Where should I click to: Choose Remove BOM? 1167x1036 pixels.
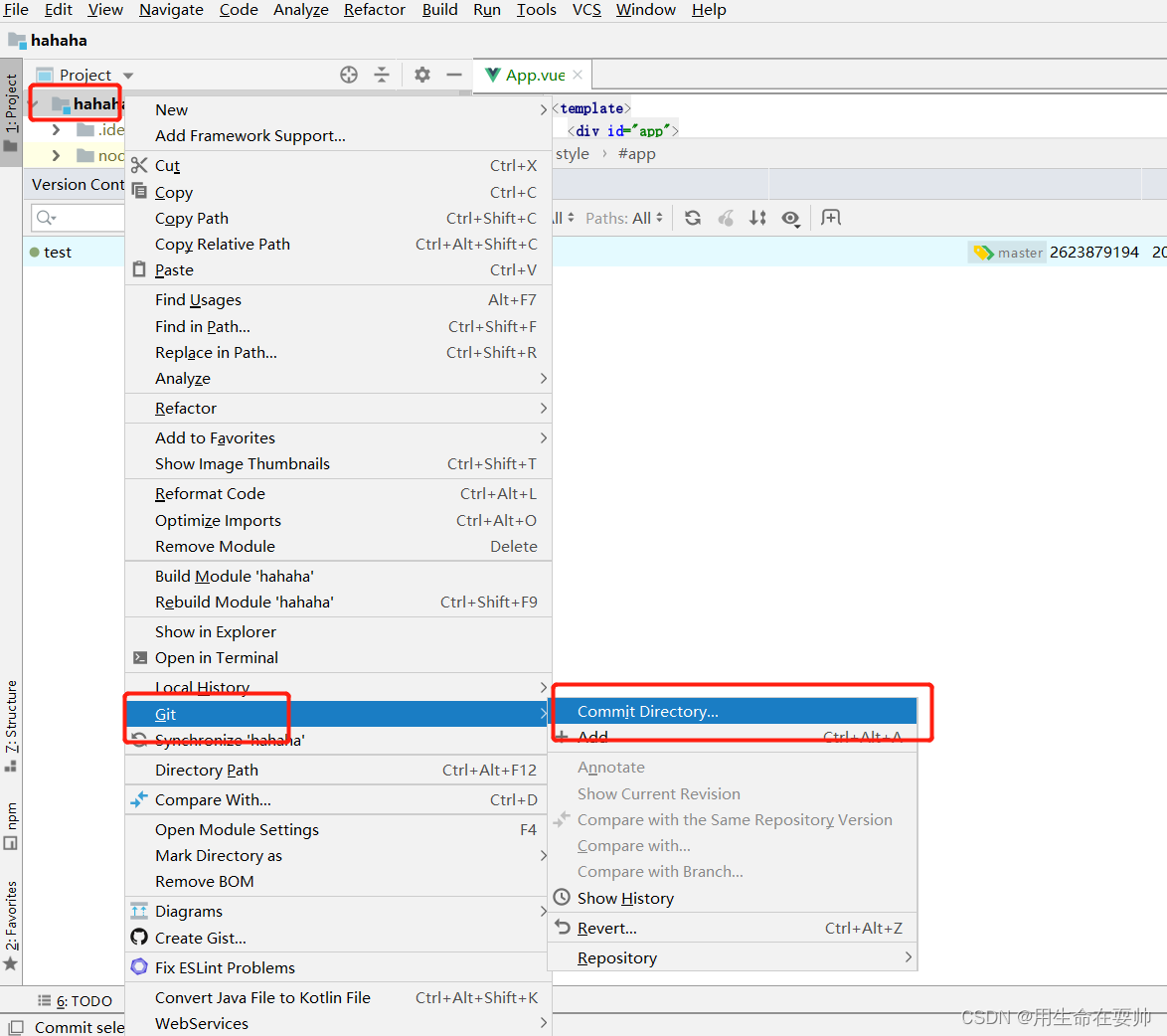pyautogui.click(x=338, y=881)
